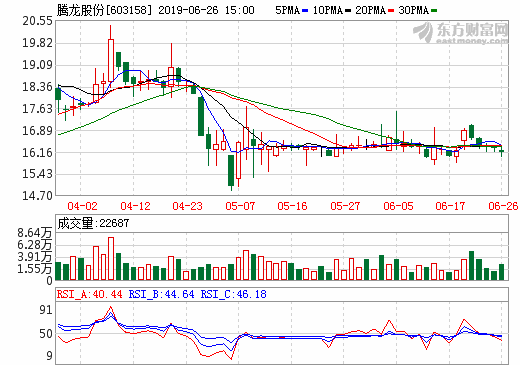
Task: Click the 19.82 price axis label
Action: click(37, 43)
